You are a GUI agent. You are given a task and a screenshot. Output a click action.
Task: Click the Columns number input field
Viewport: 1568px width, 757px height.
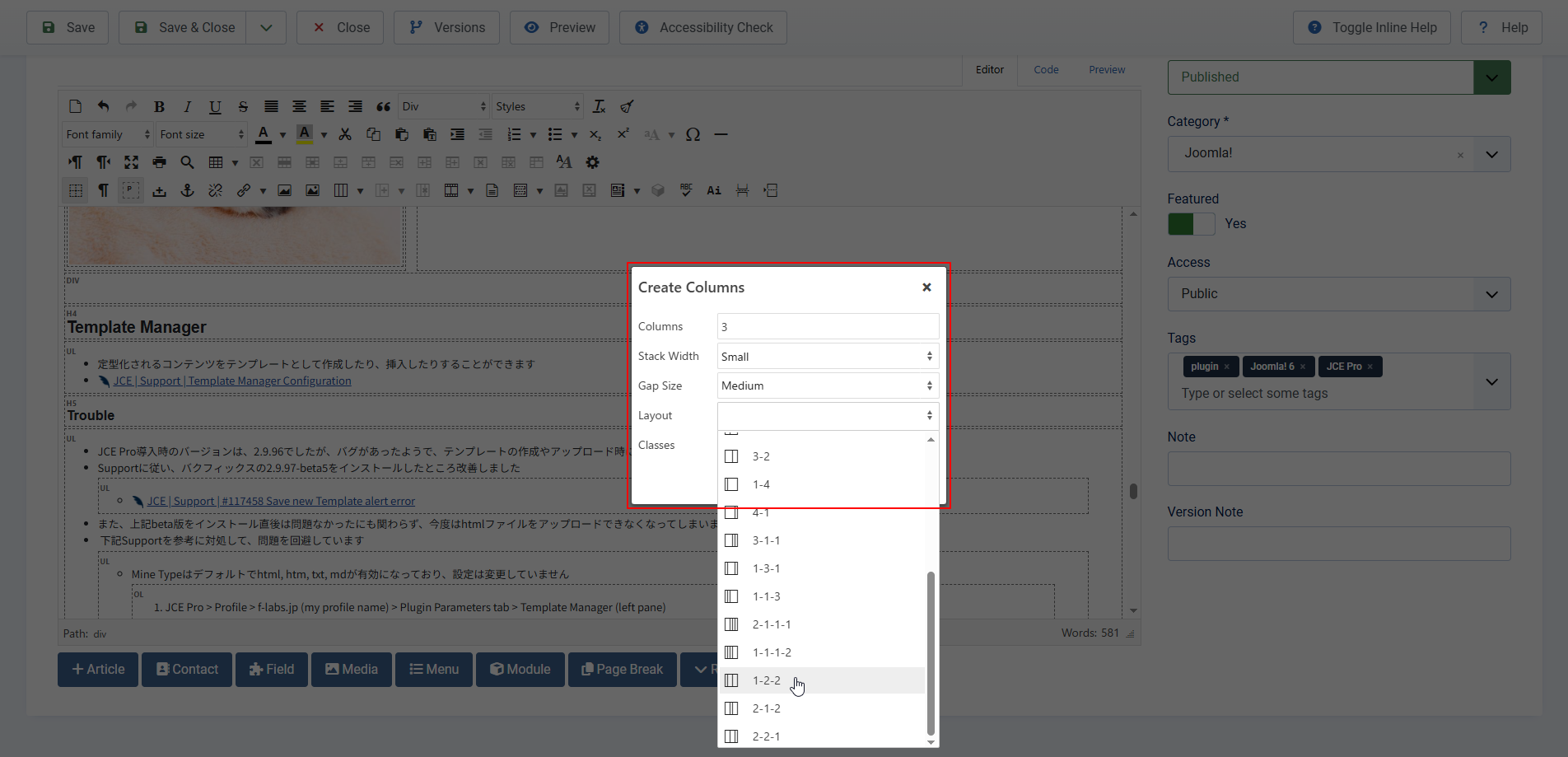(x=827, y=327)
